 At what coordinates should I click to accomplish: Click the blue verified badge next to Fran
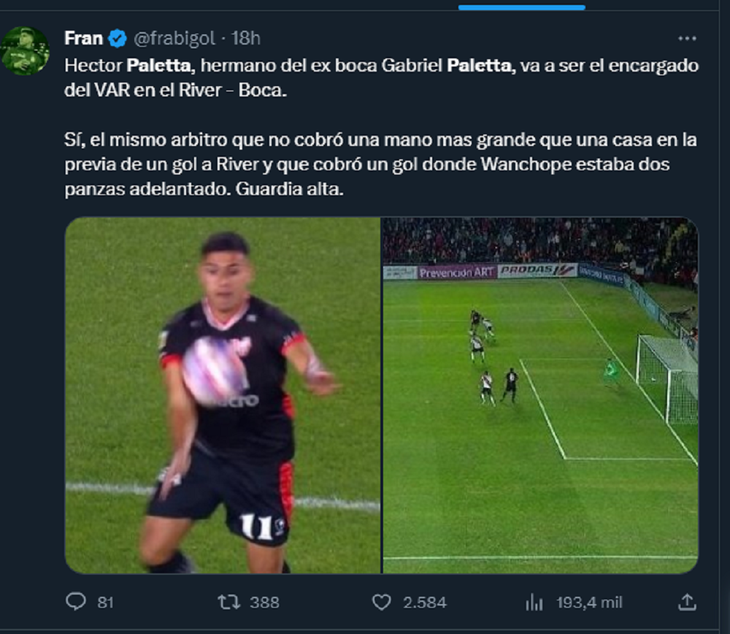coord(118,38)
